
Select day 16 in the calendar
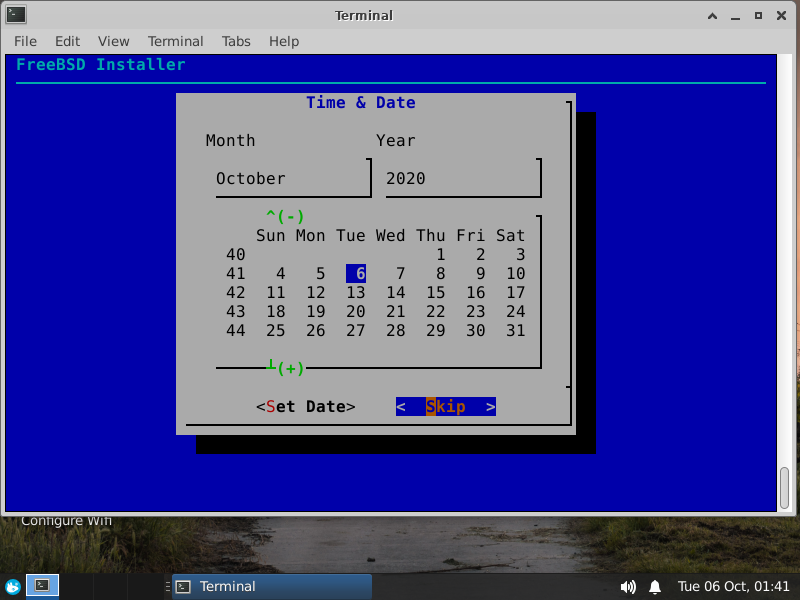[x=476, y=292]
